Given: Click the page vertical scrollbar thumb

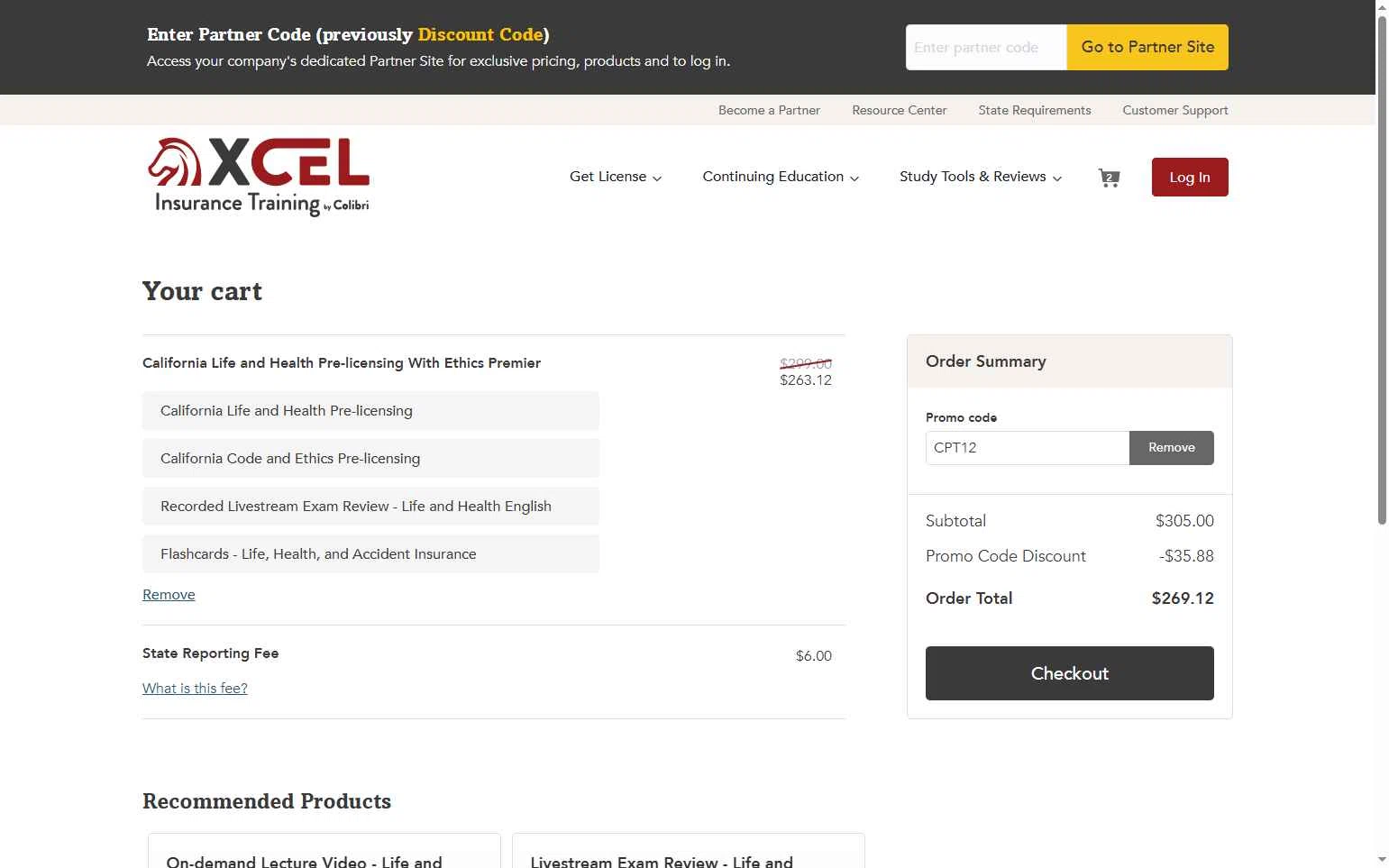Looking at the screenshot, I should click(x=1382, y=270).
